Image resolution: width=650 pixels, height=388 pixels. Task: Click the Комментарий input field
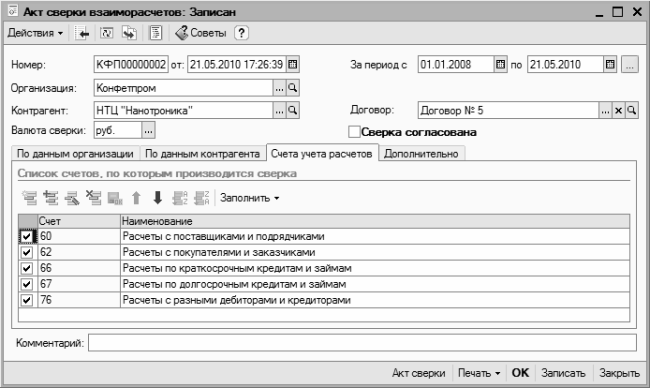coord(362,343)
